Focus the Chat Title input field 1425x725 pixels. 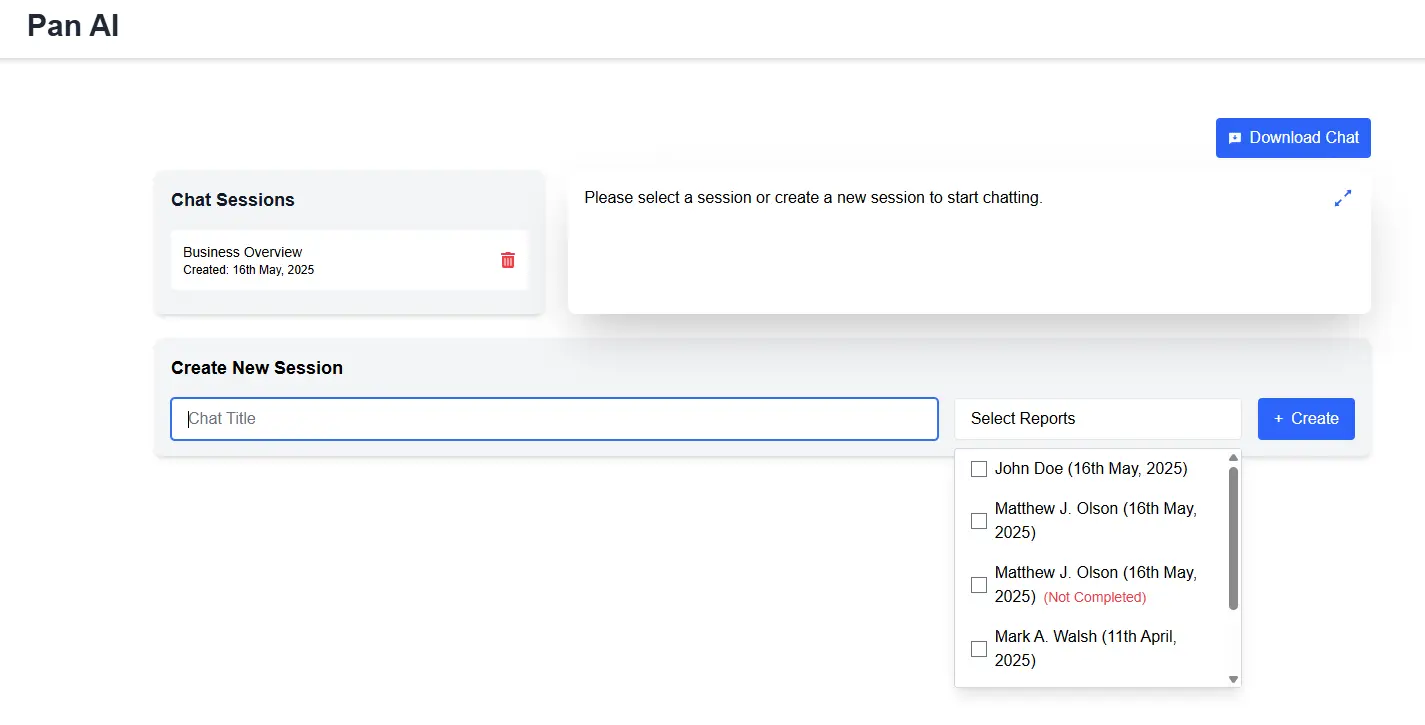click(x=554, y=419)
